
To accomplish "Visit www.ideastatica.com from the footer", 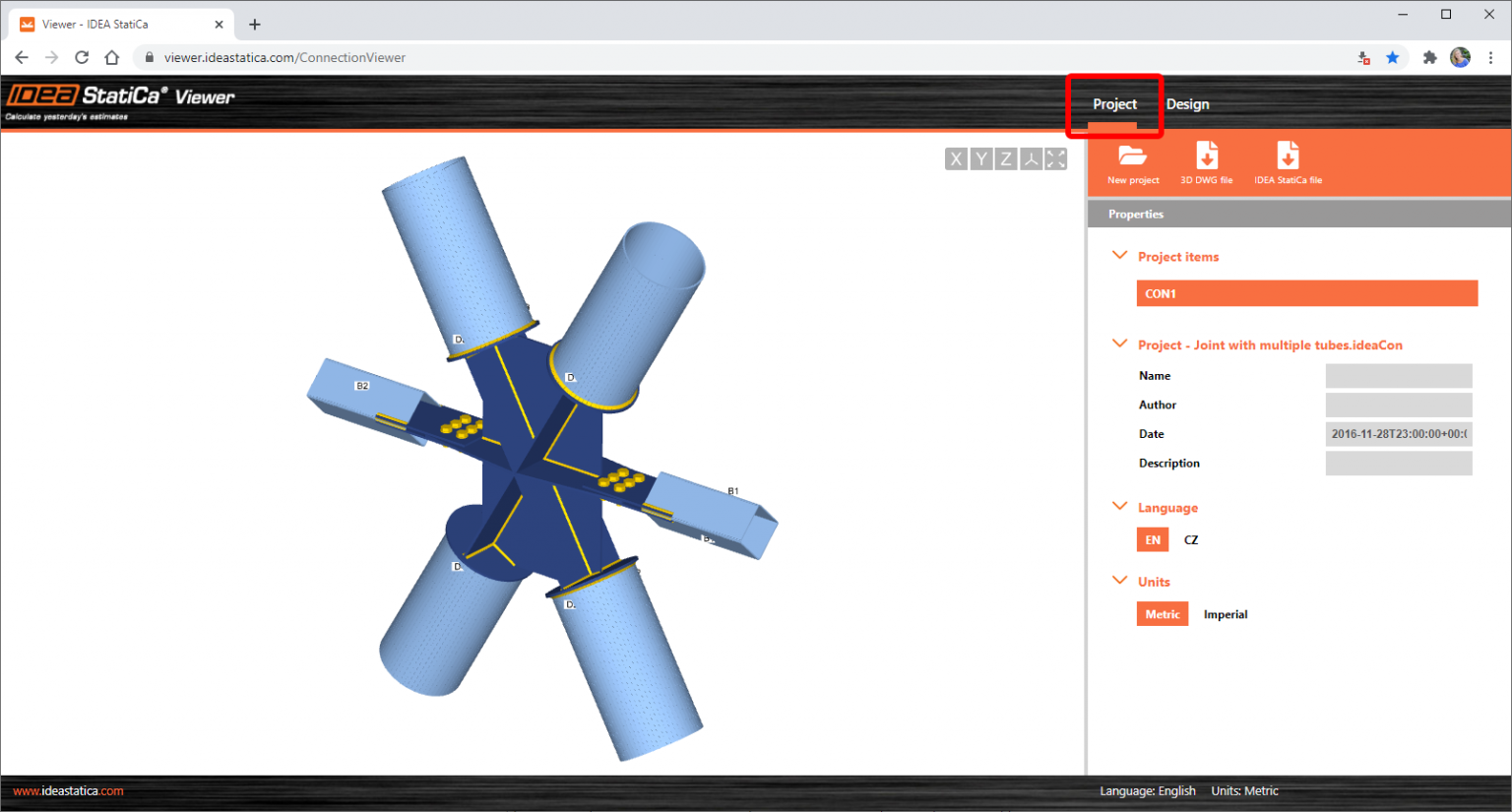I will click(x=66, y=790).
